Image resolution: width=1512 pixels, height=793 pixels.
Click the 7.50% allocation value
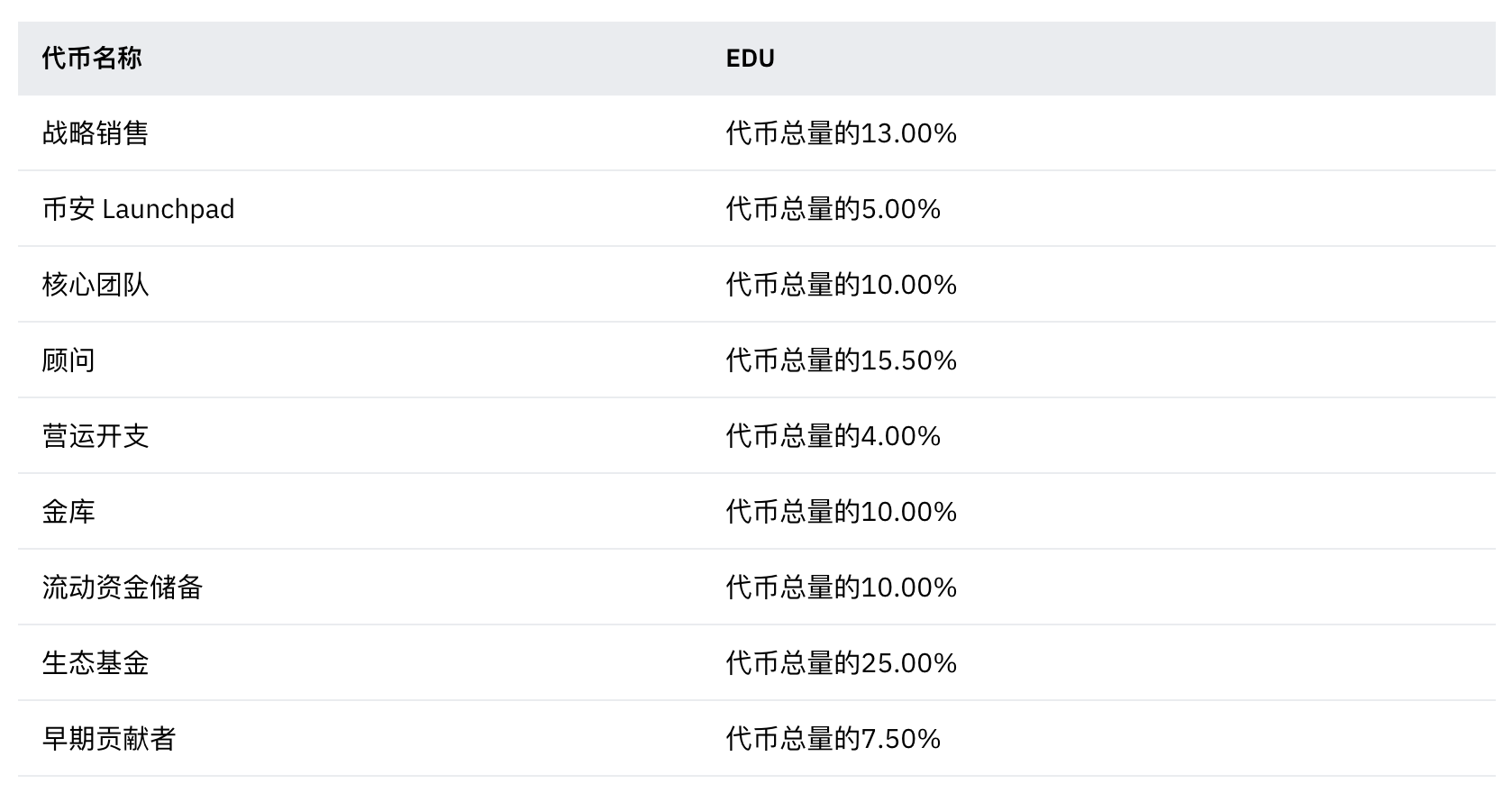[833, 739]
